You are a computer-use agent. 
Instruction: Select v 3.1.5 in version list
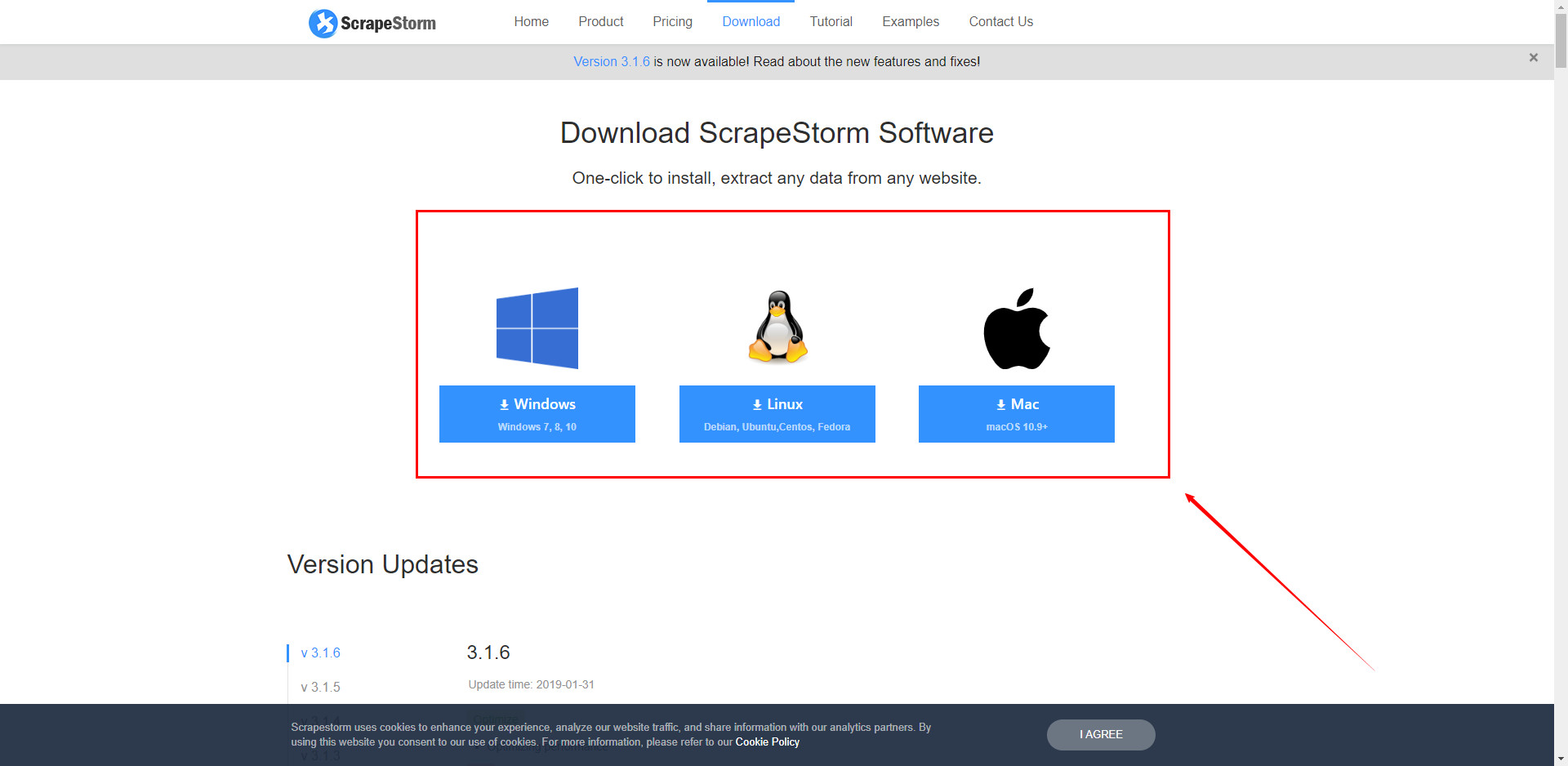point(321,688)
